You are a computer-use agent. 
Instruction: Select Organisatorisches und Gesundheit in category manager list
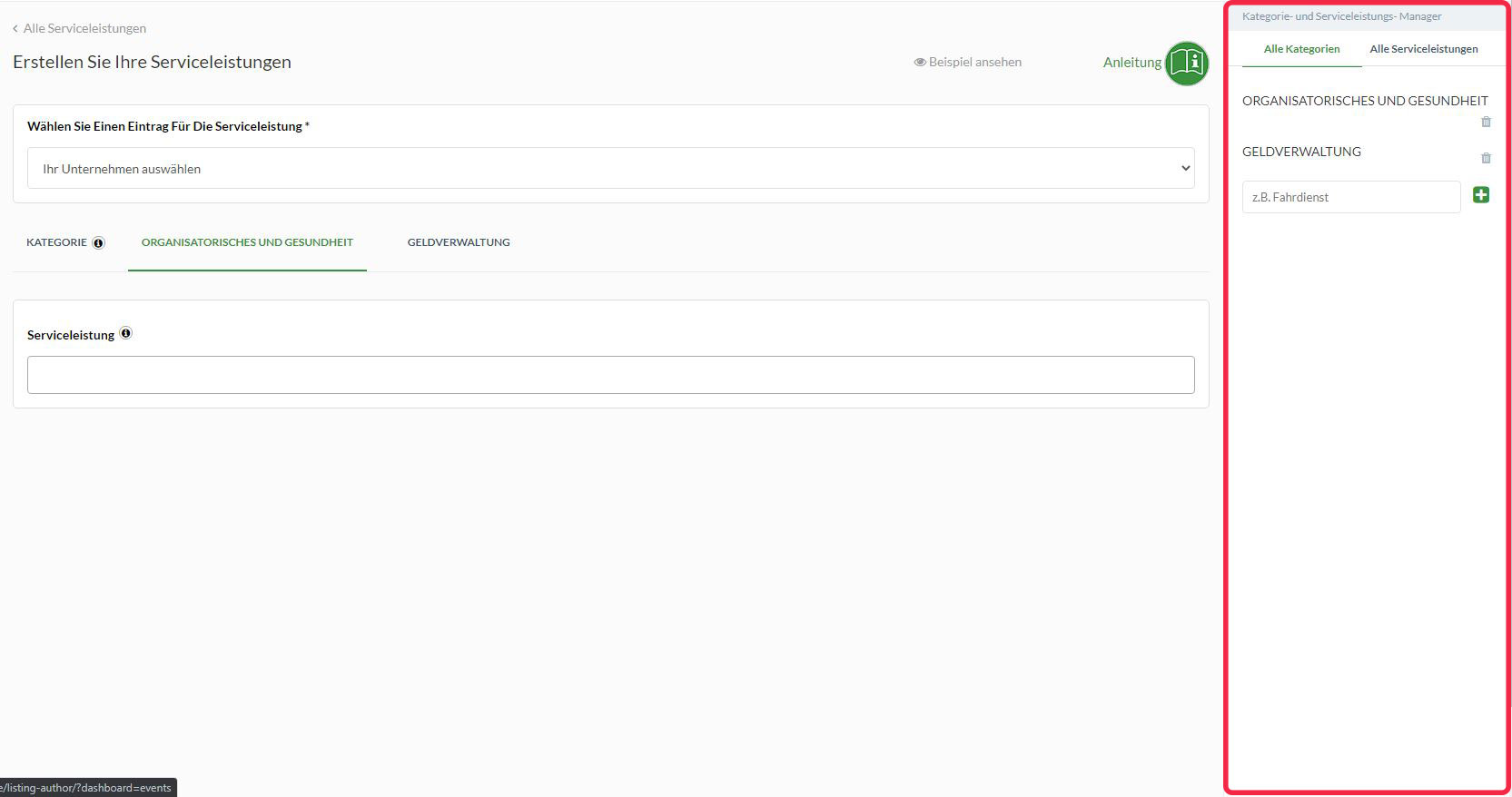1364,101
